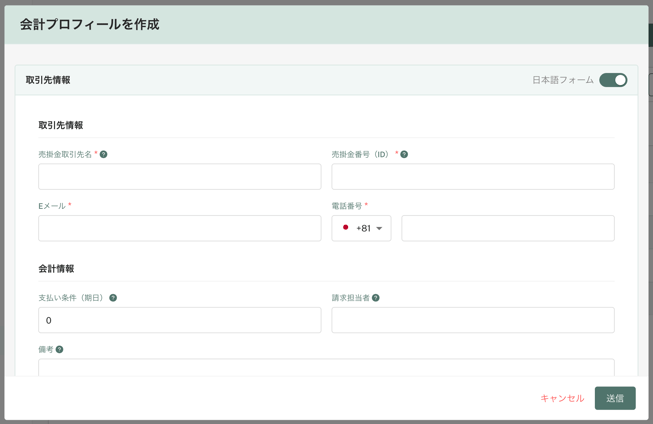The image size is (653, 424).
Task: Show help icon info for 請求担当者
Action: tap(376, 298)
